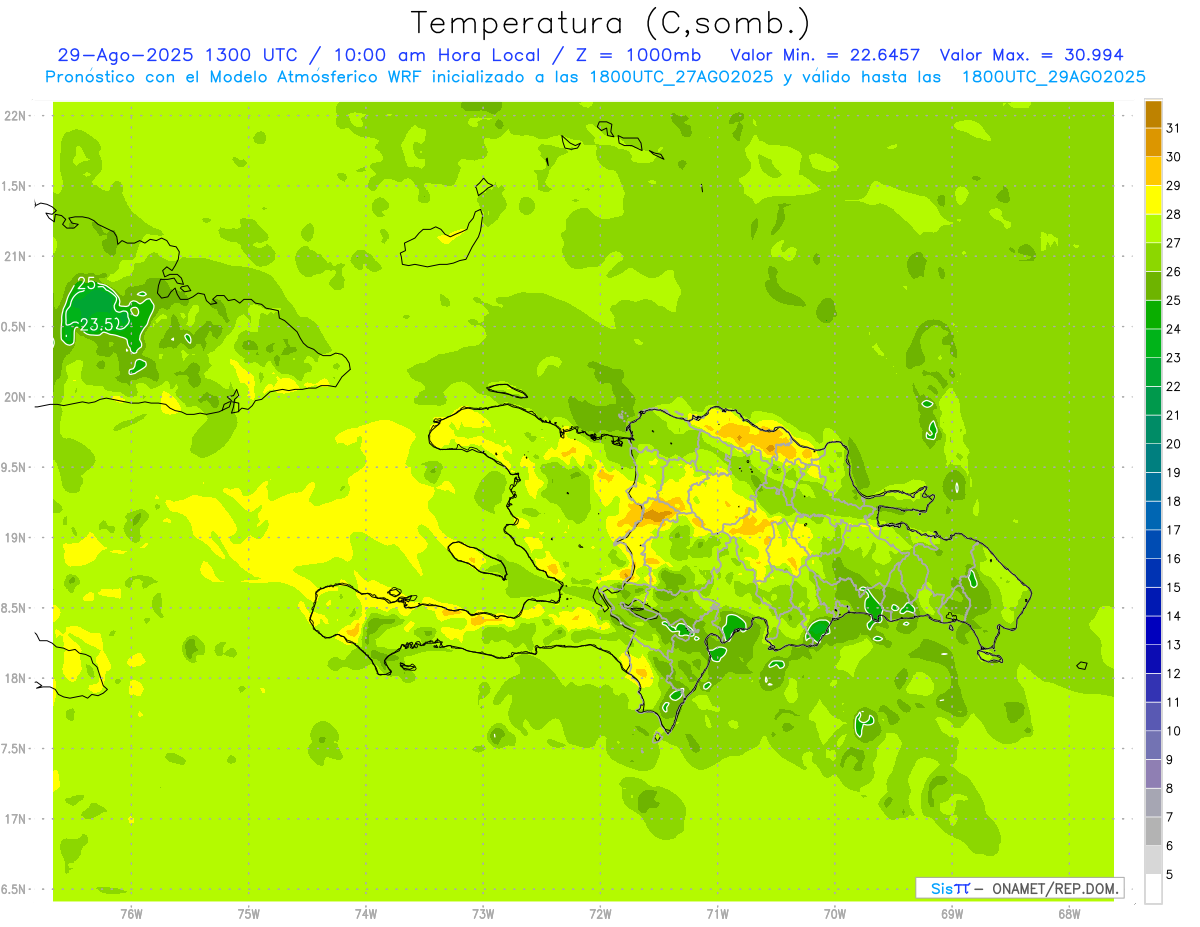Pick the yellow legend swatch between 28 and 29
The image size is (1200, 927).
coord(1153,200)
